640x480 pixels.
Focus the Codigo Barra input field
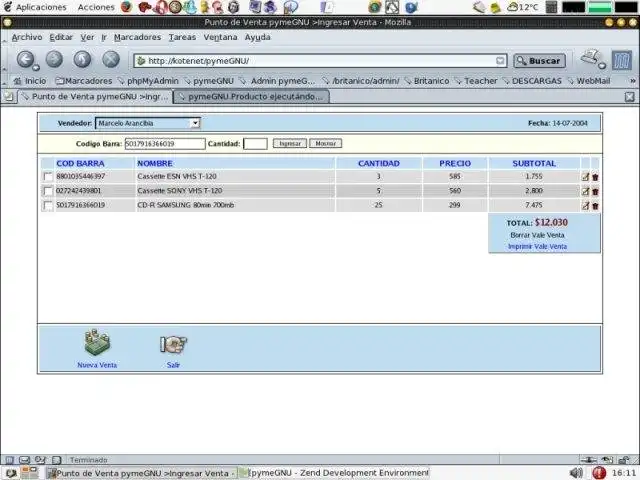165,144
